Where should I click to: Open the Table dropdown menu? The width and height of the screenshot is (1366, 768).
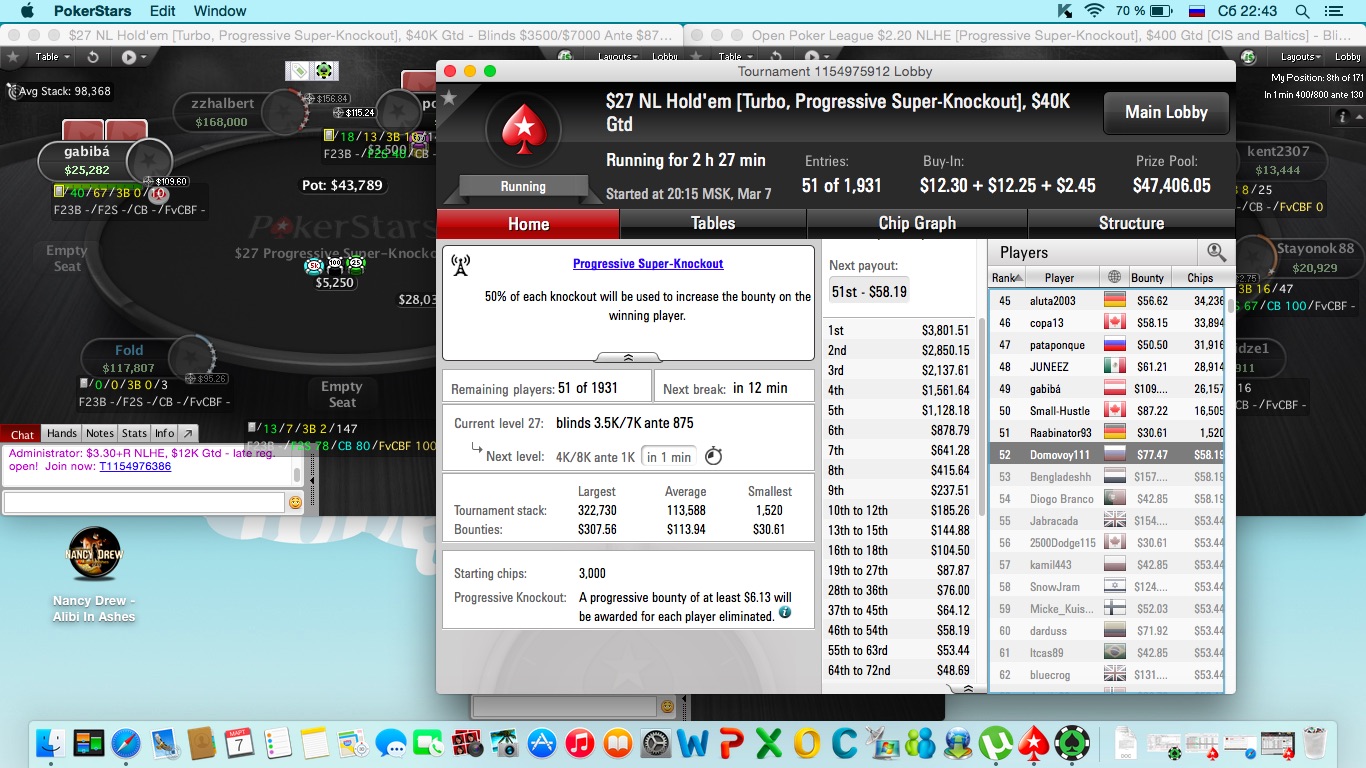point(52,57)
